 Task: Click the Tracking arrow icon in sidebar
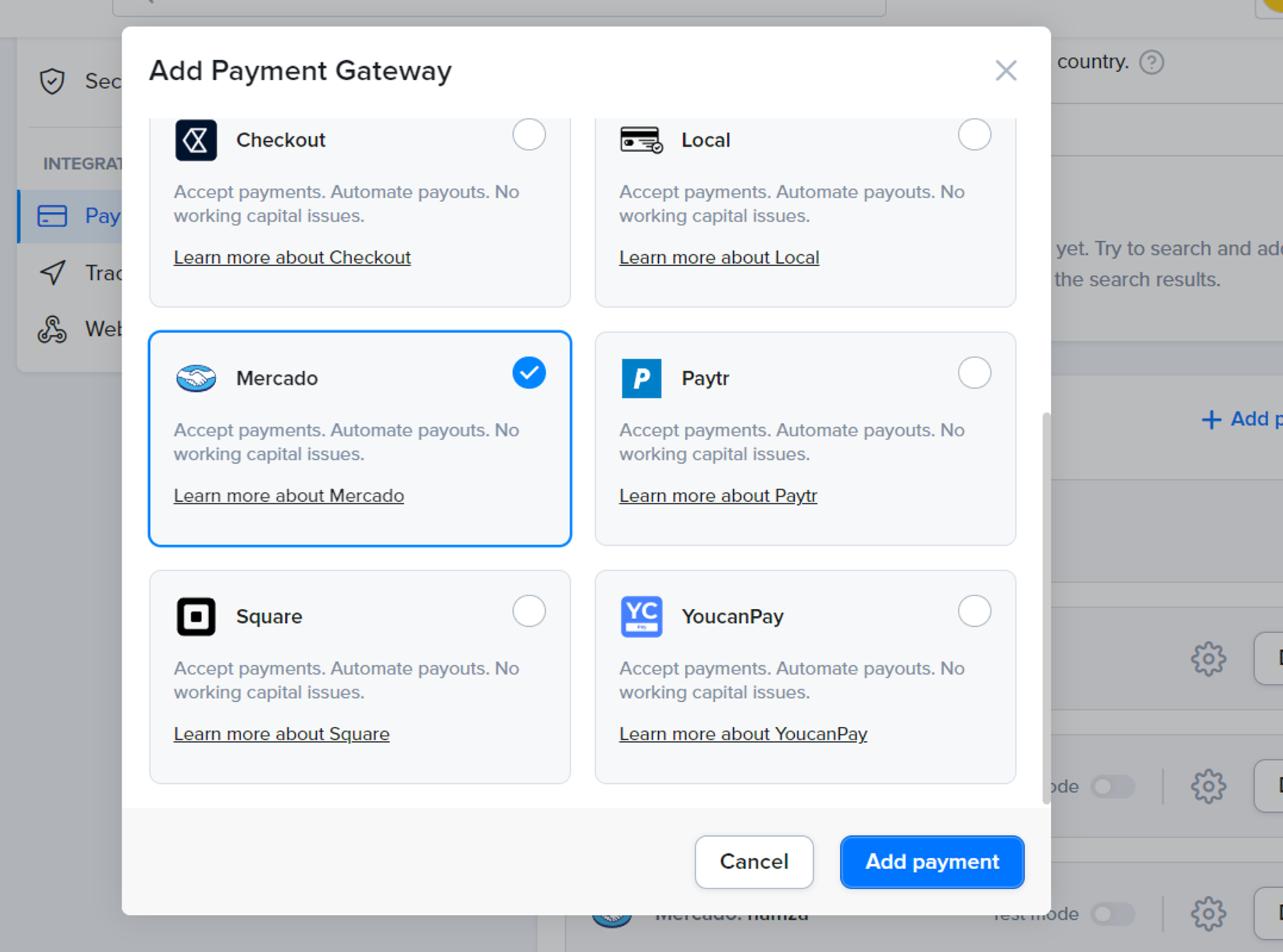pos(52,273)
